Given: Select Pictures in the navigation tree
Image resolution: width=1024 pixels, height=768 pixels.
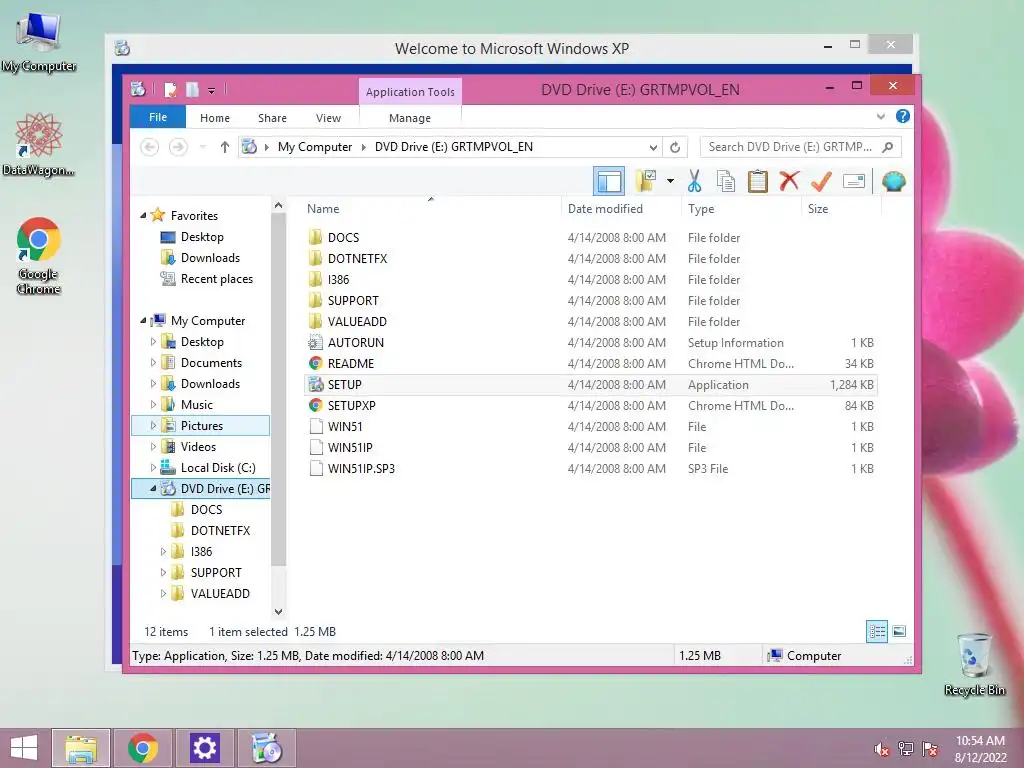Looking at the screenshot, I should point(200,426).
